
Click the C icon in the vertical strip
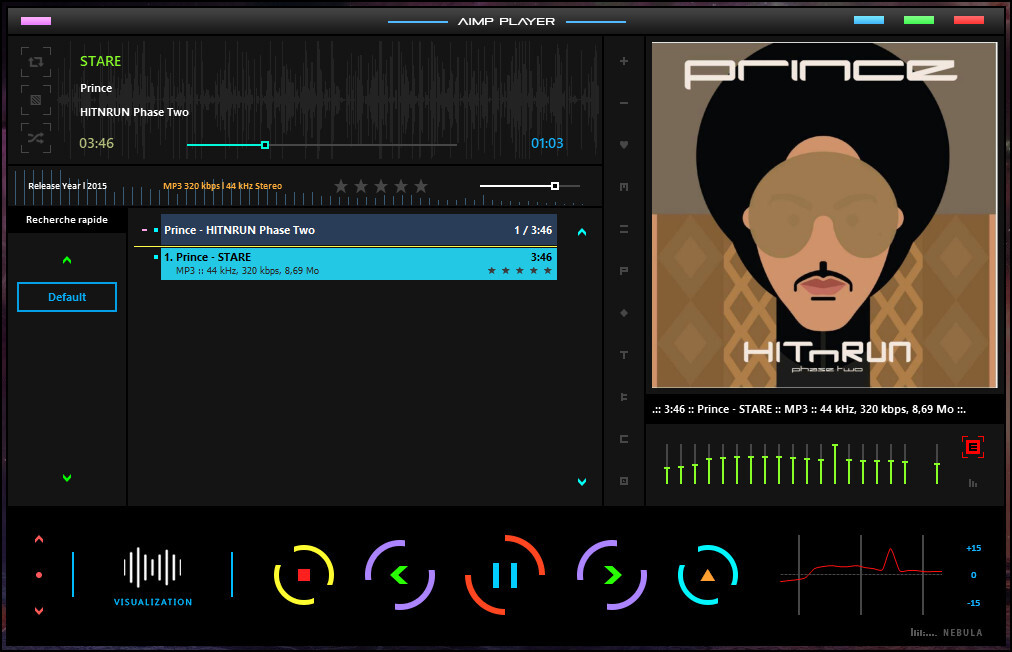pyautogui.click(x=623, y=439)
